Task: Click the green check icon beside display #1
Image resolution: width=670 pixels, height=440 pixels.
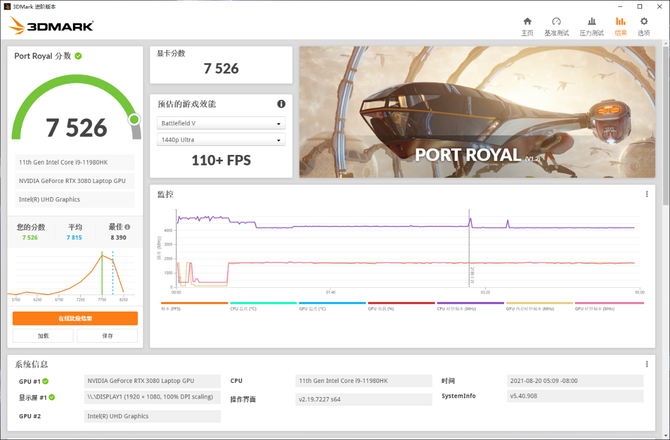Action: coord(52,397)
